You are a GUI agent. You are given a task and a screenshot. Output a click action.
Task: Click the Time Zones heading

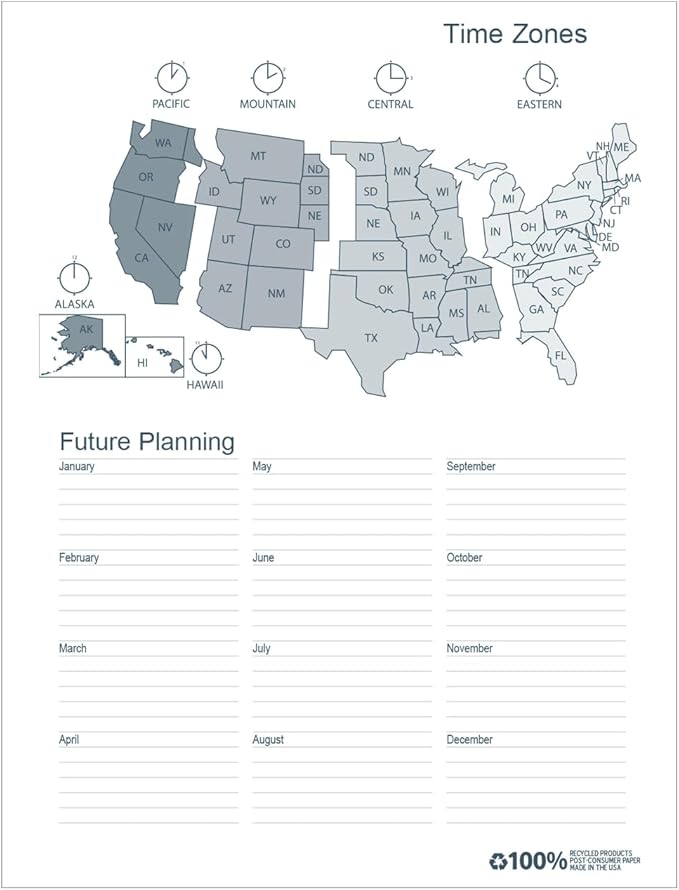coord(515,33)
